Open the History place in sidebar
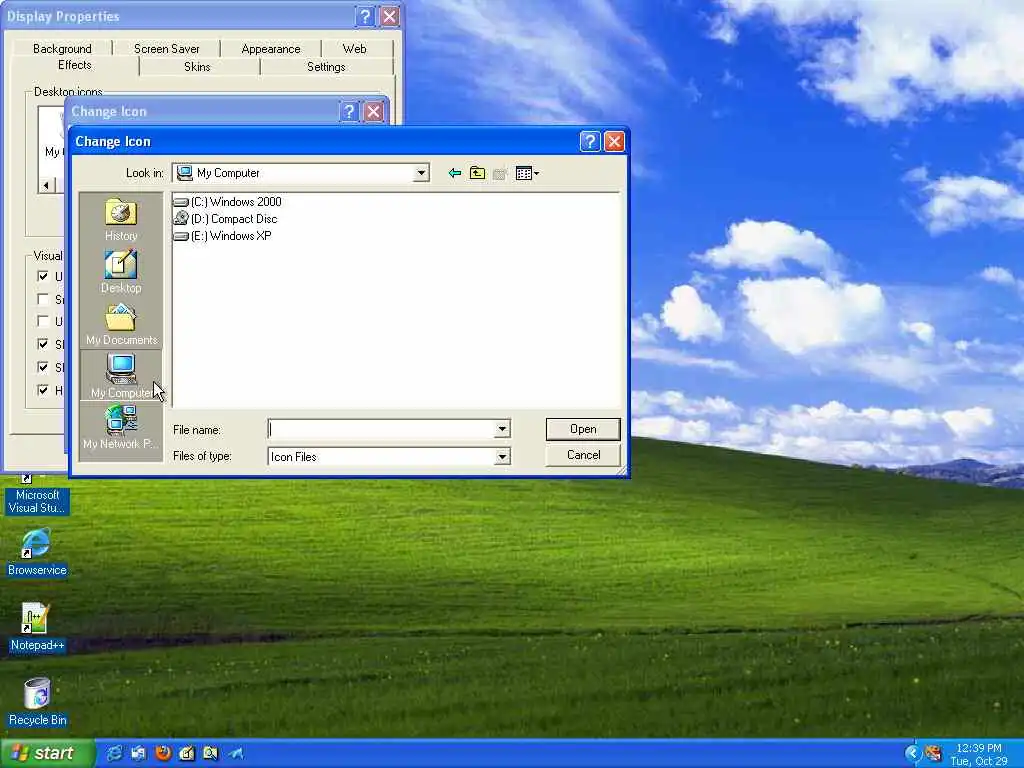Image resolution: width=1024 pixels, height=768 pixels. [121, 220]
